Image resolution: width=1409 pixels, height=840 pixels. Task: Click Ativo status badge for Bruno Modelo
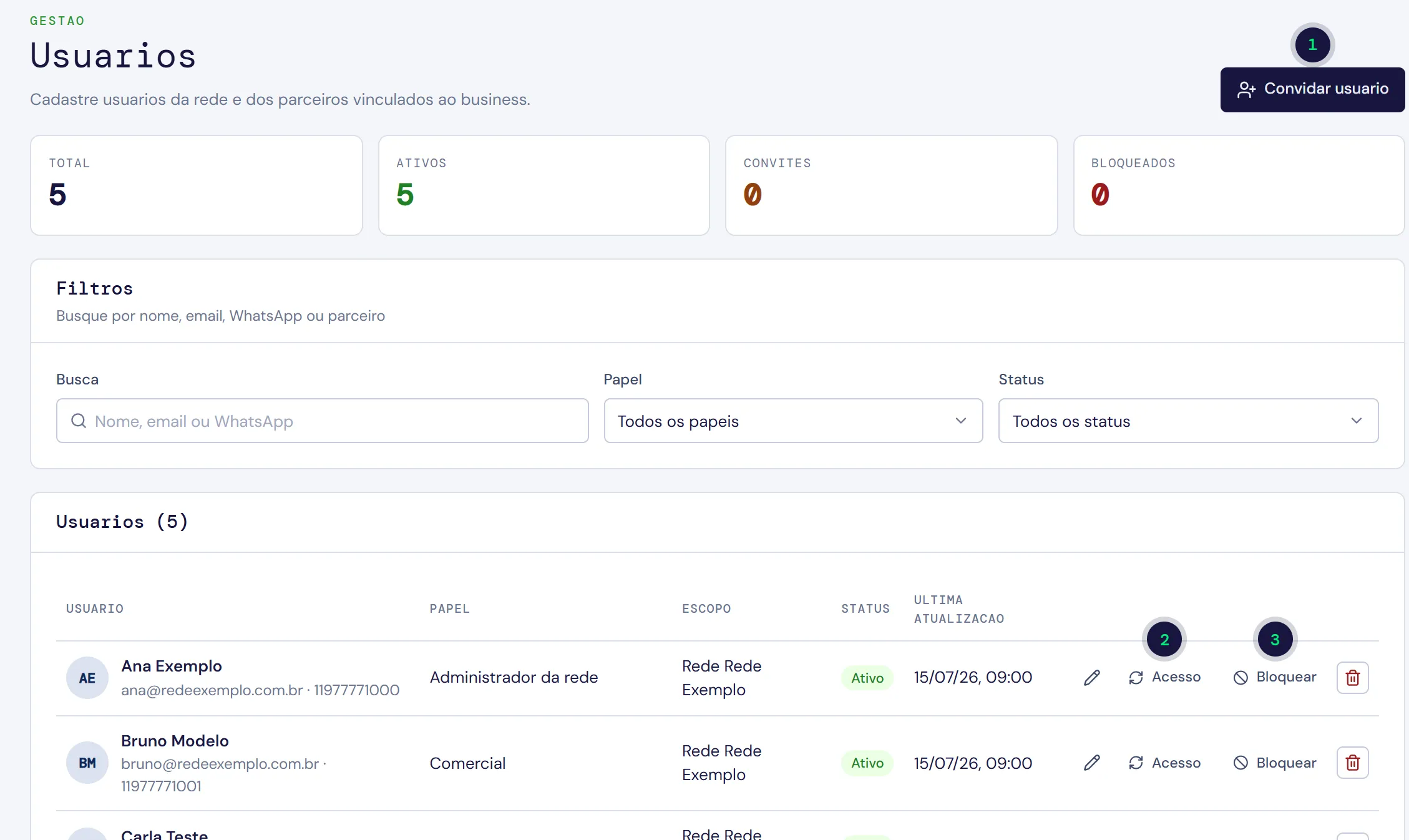click(867, 763)
